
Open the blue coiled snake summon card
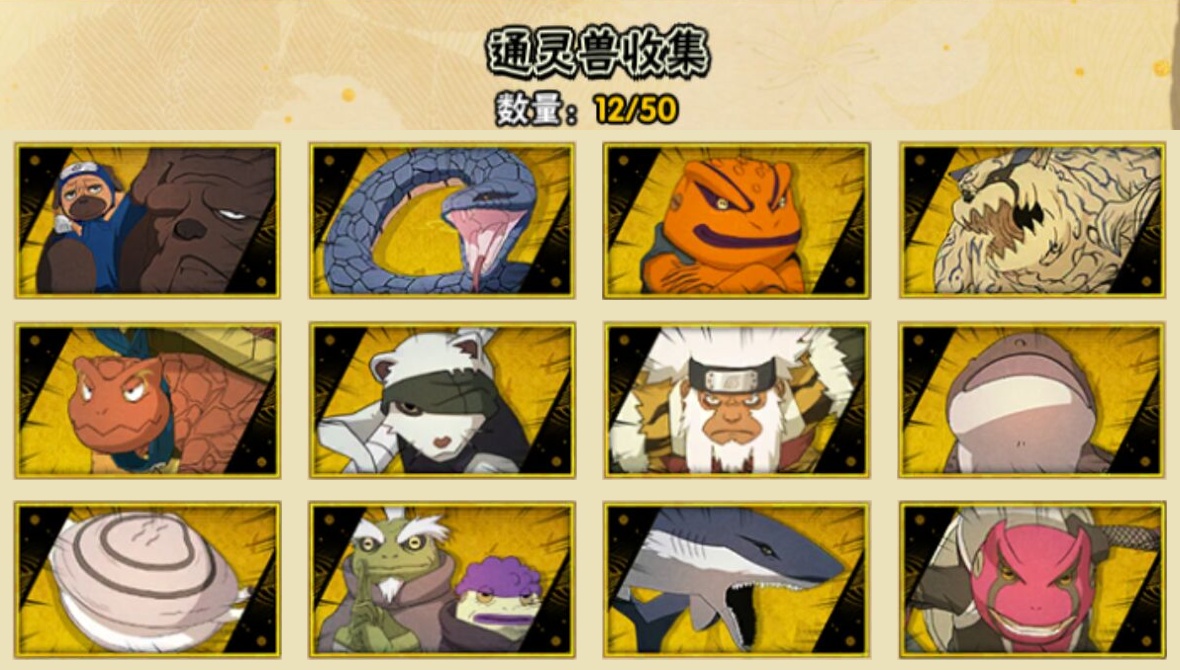pos(442,220)
